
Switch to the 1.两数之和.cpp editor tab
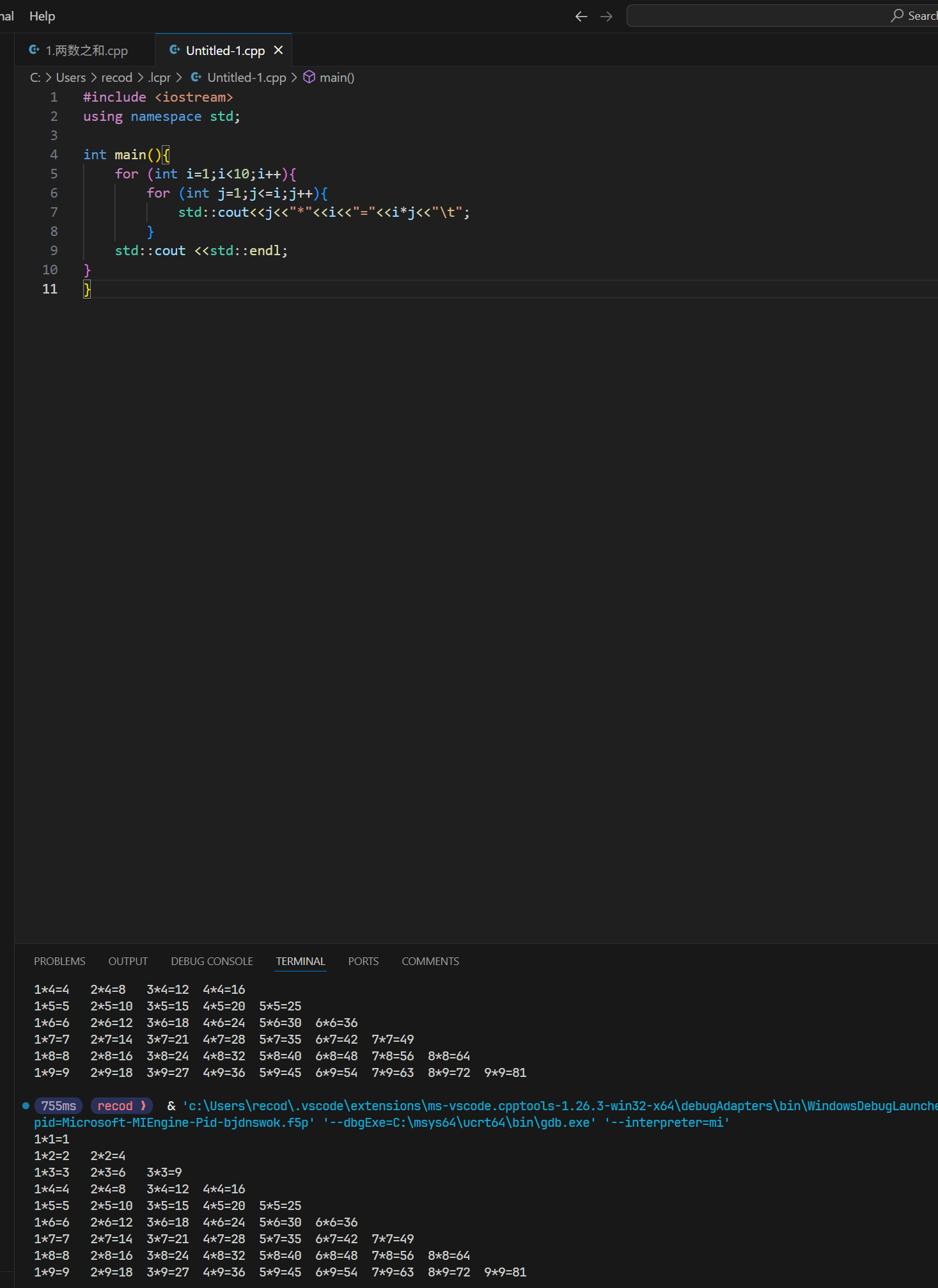[86, 51]
